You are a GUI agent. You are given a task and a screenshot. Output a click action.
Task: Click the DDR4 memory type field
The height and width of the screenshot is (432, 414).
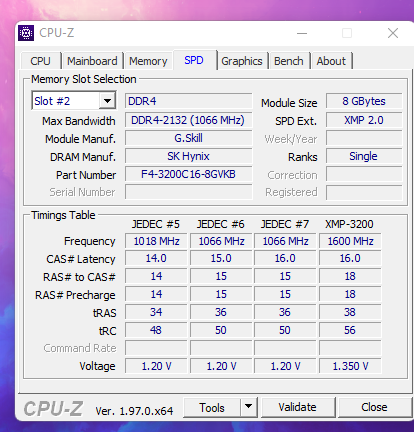pos(189,101)
